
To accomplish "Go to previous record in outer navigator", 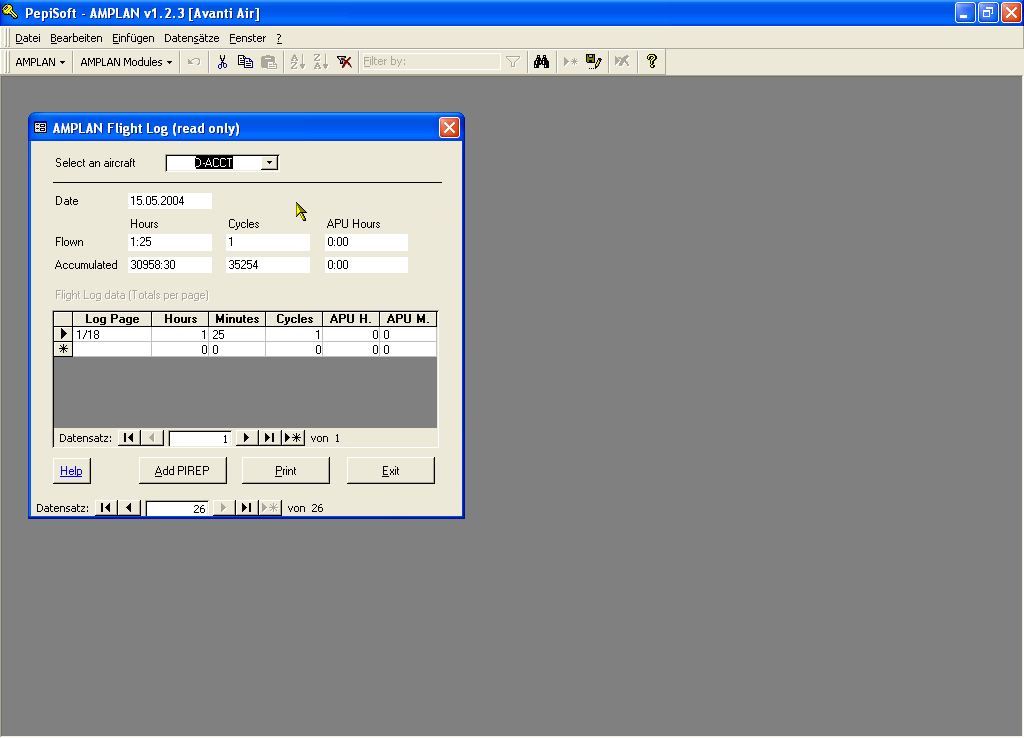I will point(129,508).
